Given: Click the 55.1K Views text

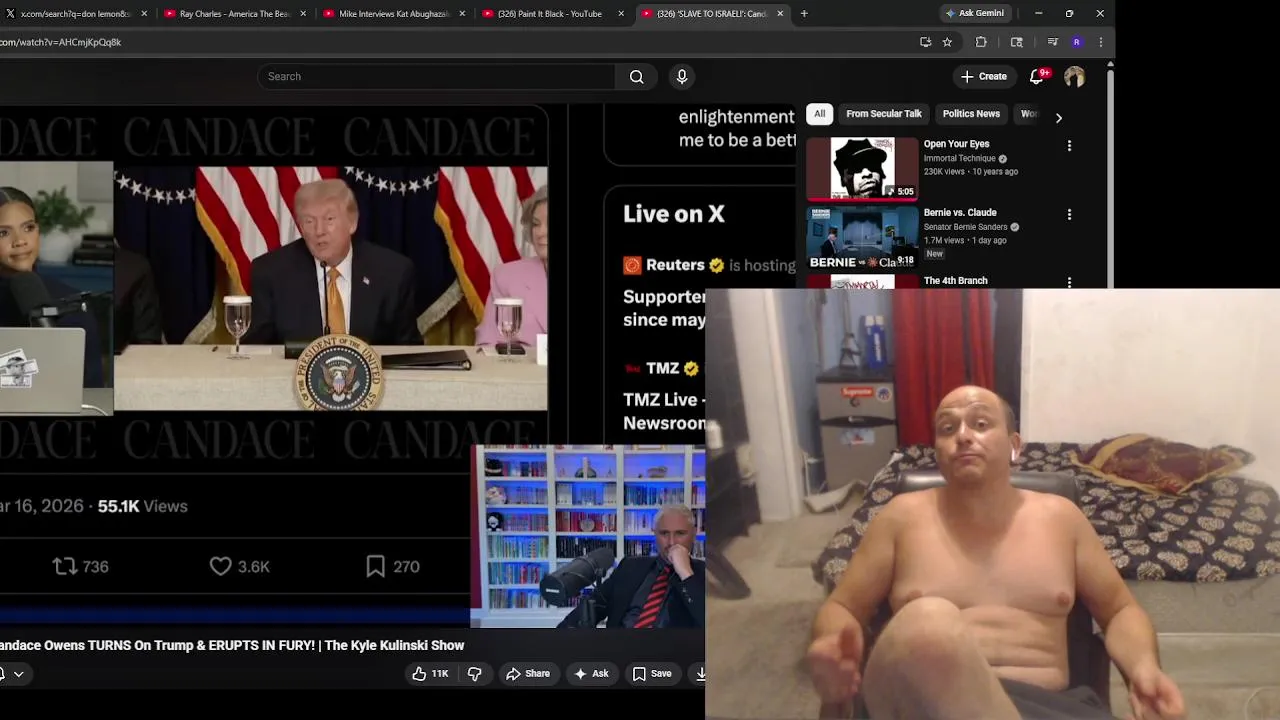Looking at the screenshot, I should 141,506.
